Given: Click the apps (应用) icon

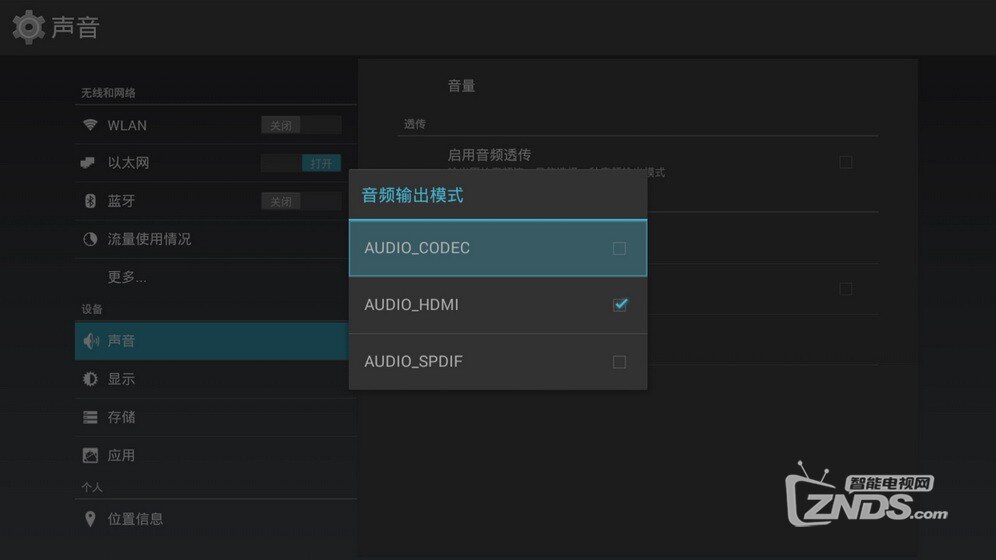Looking at the screenshot, I should pyautogui.click(x=90, y=455).
